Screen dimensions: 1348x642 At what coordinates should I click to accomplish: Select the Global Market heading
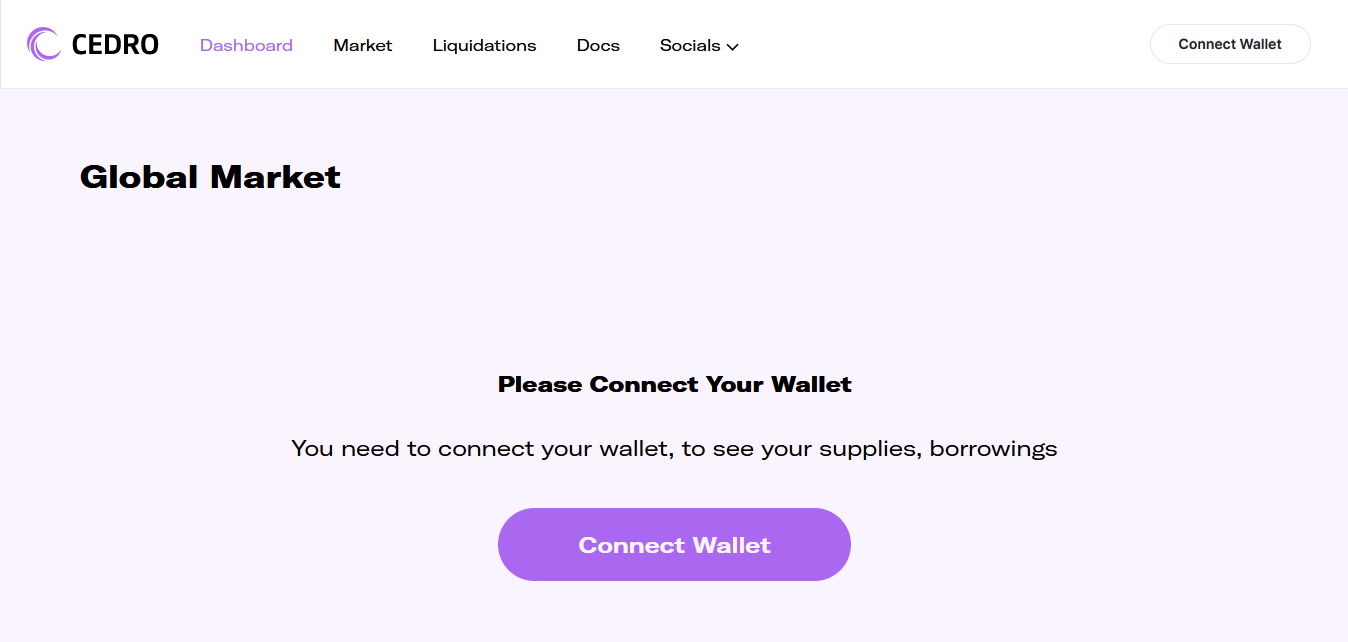coord(210,178)
